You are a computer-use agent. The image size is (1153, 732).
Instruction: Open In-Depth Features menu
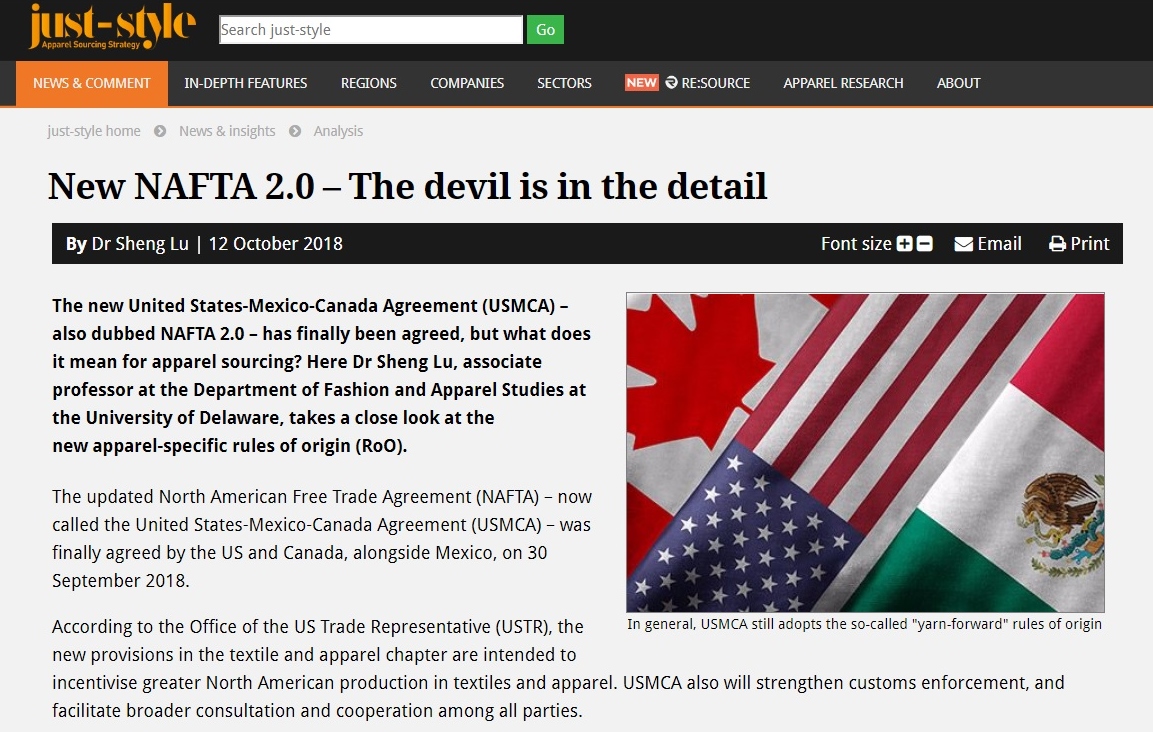[x=246, y=83]
